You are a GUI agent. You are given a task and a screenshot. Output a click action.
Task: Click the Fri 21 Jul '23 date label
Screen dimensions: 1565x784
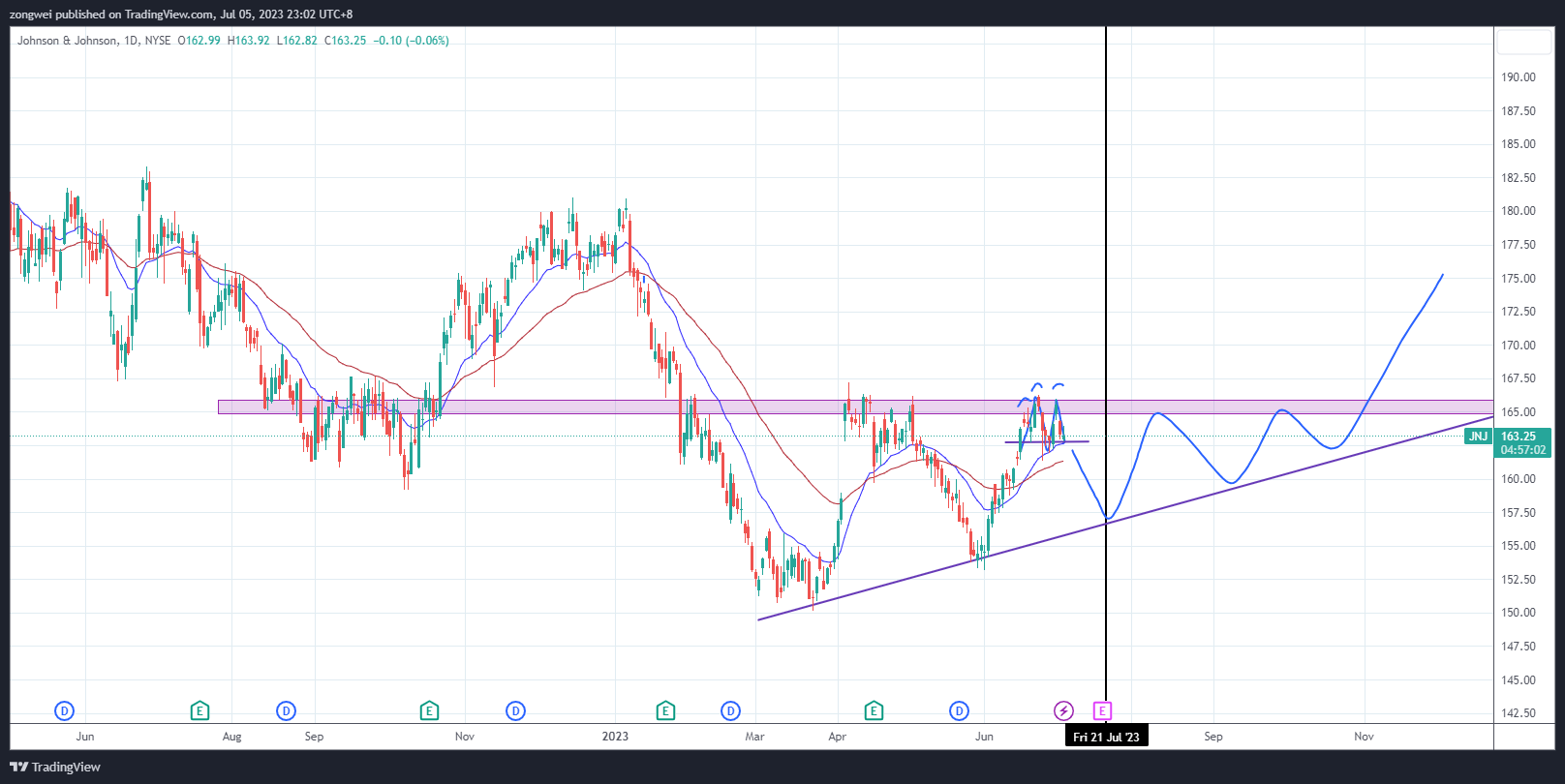[1106, 737]
